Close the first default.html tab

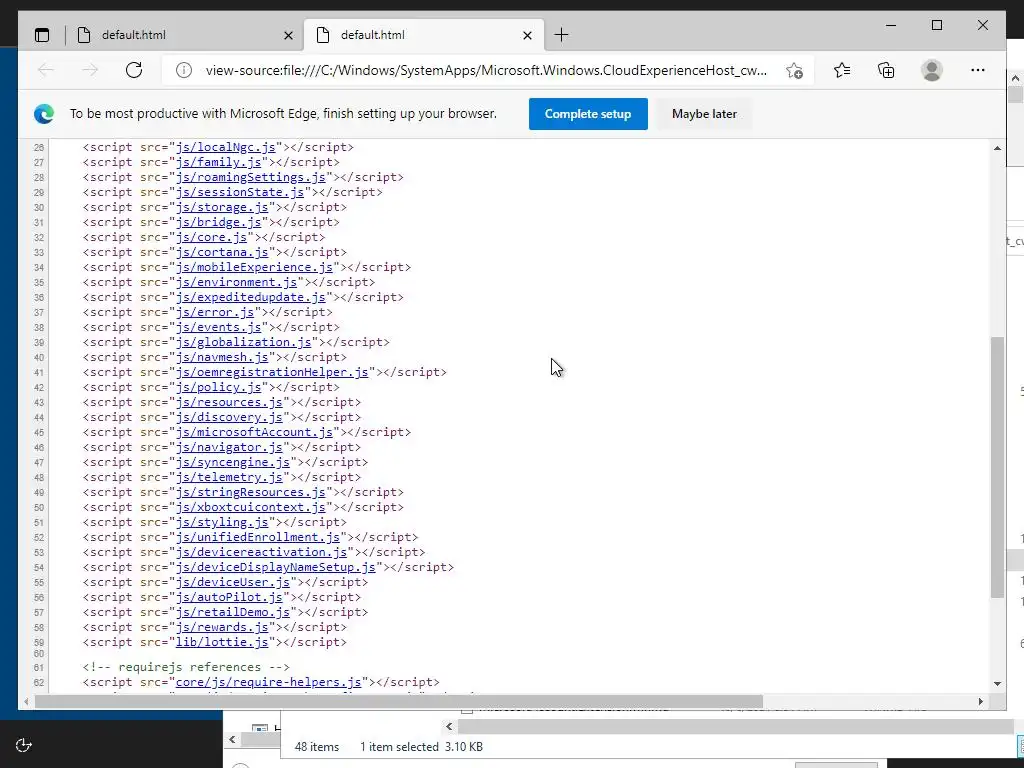click(288, 36)
